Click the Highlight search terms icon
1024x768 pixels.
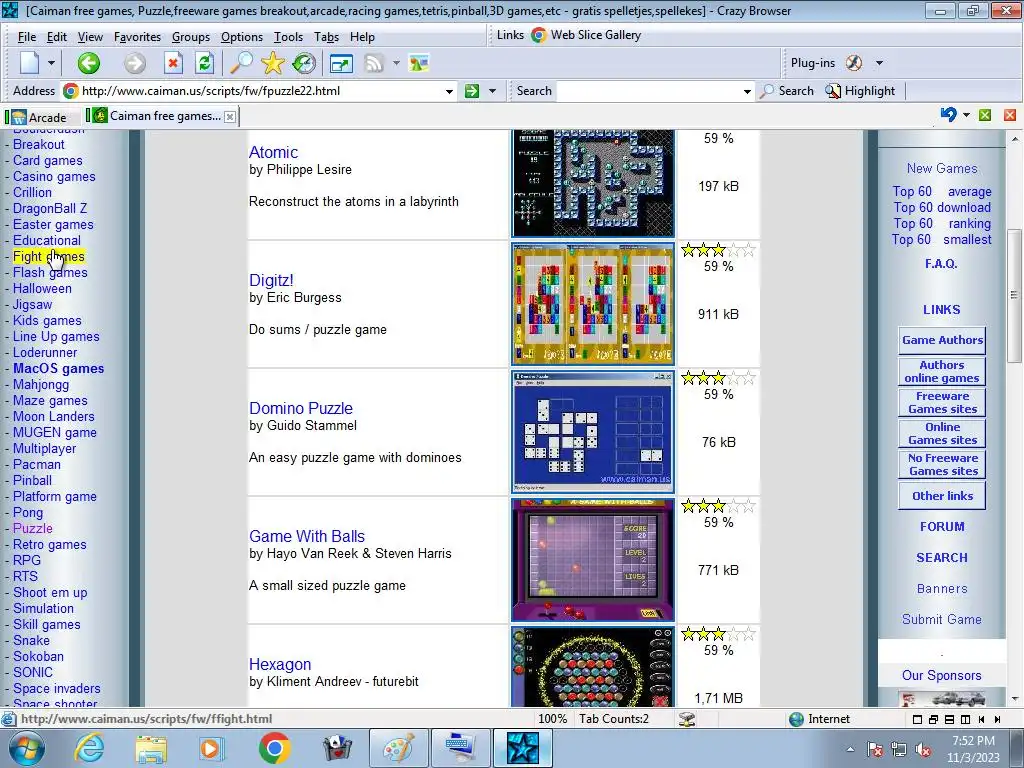point(833,91)
